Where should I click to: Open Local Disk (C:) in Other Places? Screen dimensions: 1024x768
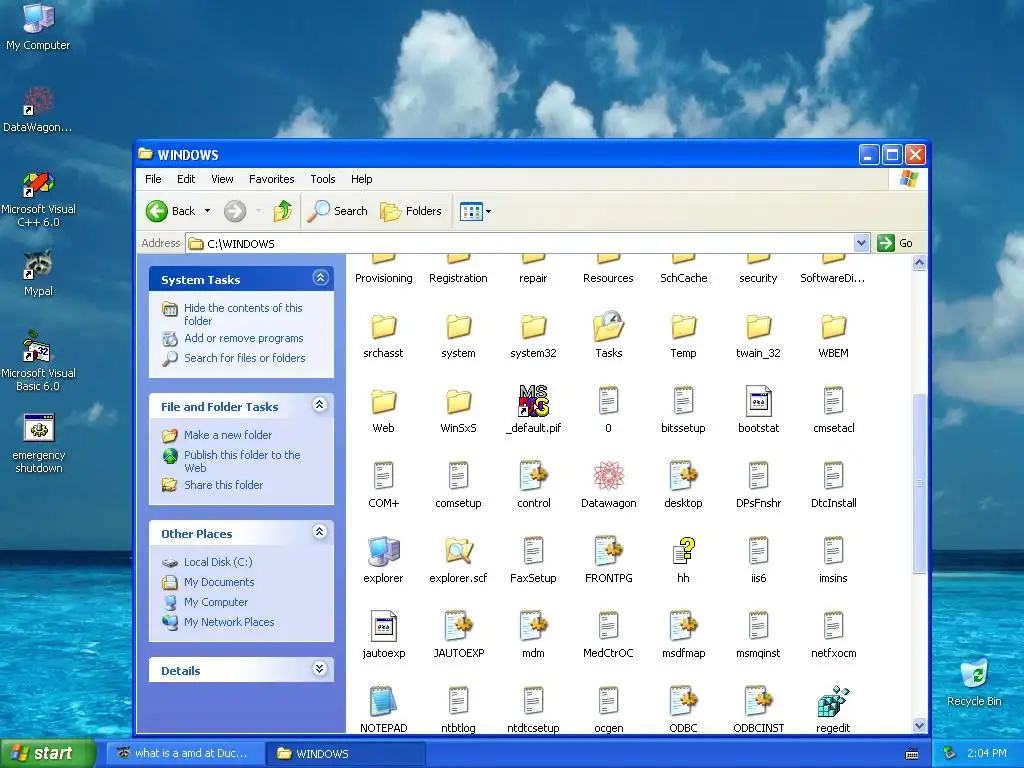tap(218, 562)
